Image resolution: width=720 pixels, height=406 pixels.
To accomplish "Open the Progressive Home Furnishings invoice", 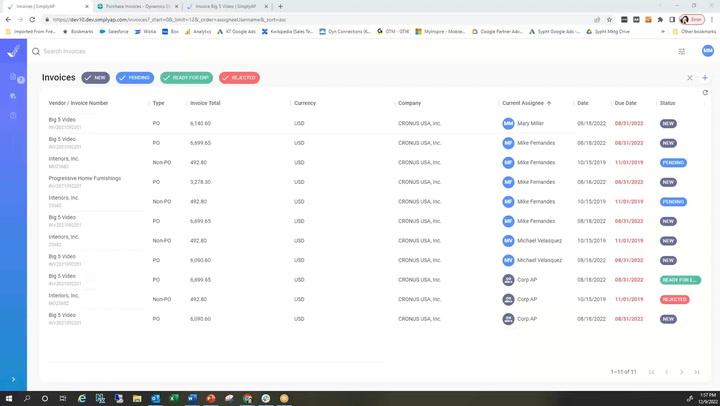I will (x=84, y=178).
